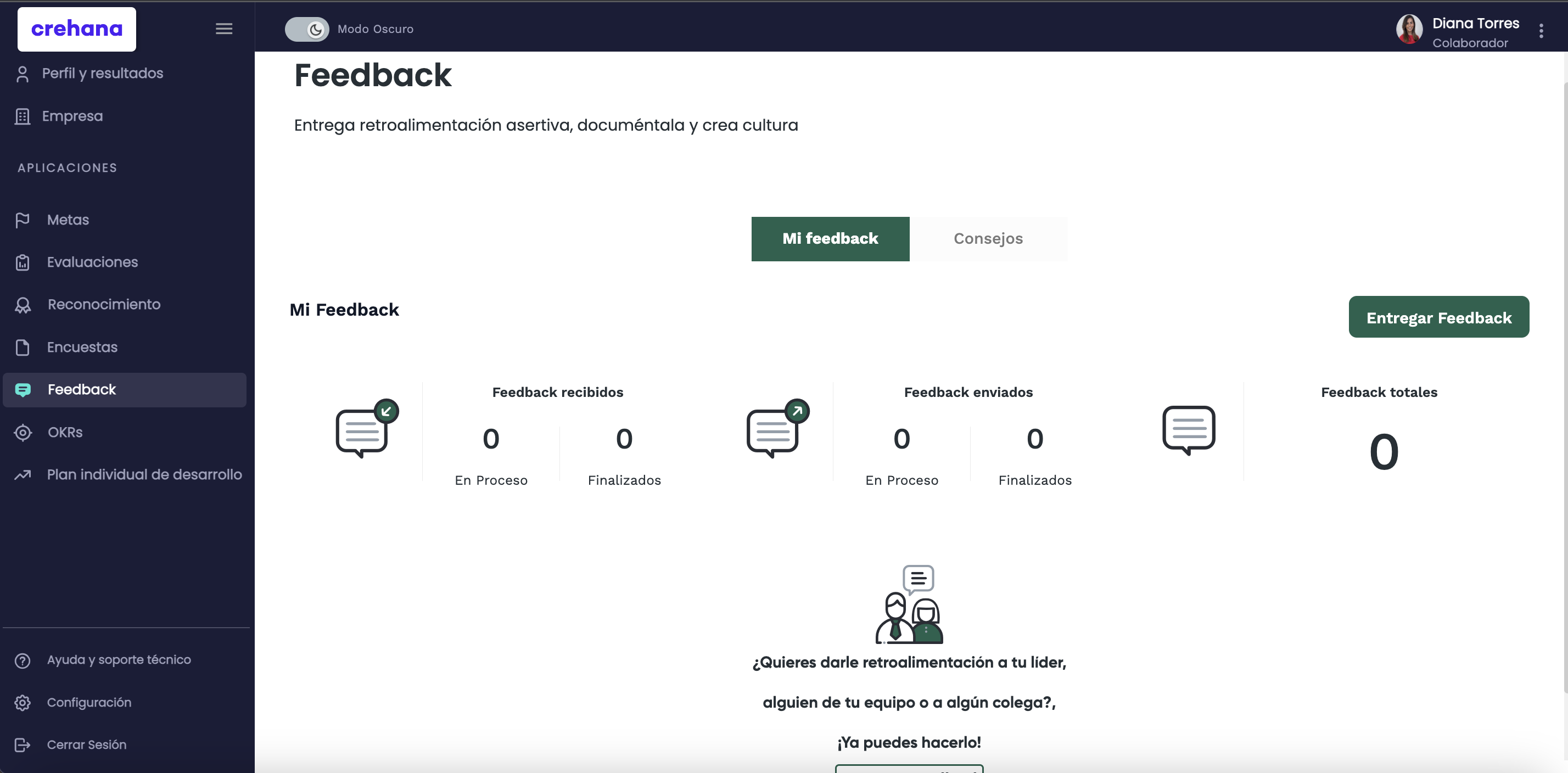Click the Reconocimiento sidebar icon
1568x773 pixels.
click(x=24, y=304)
